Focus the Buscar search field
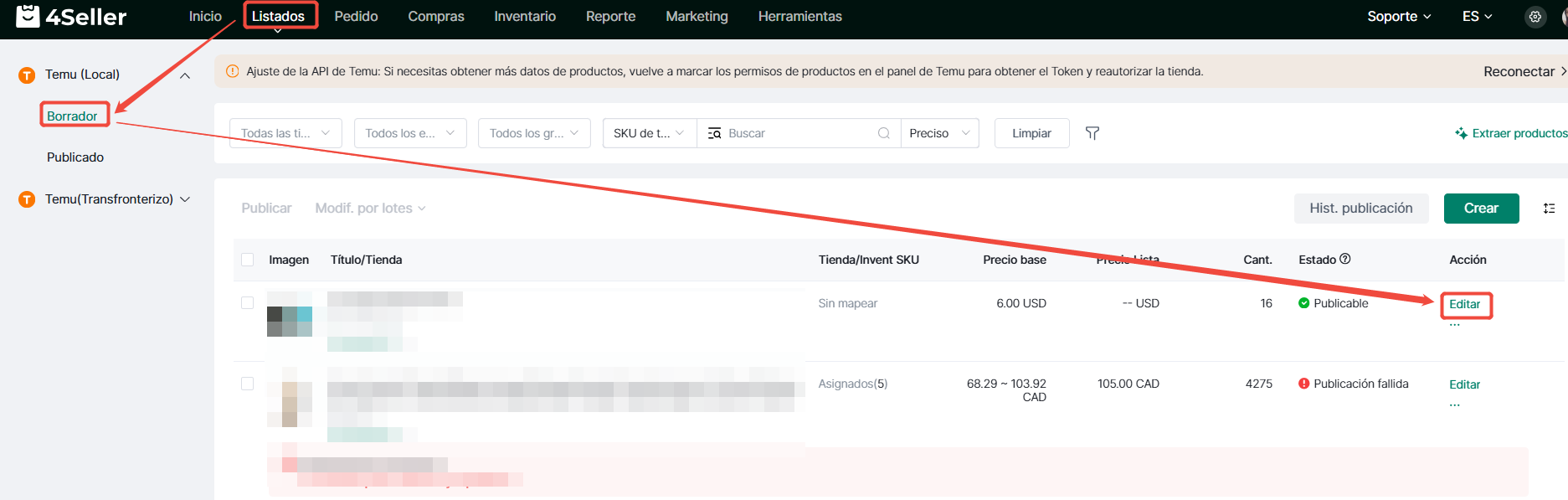 (x=799, y=133)
